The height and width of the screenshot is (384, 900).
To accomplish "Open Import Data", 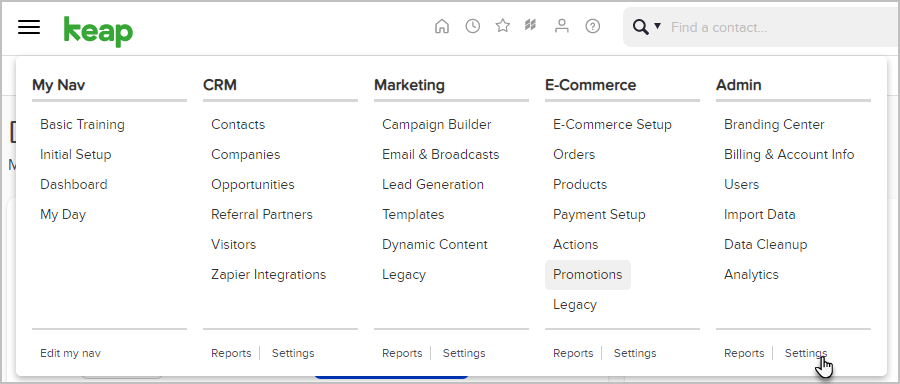I will coord(760,215).
